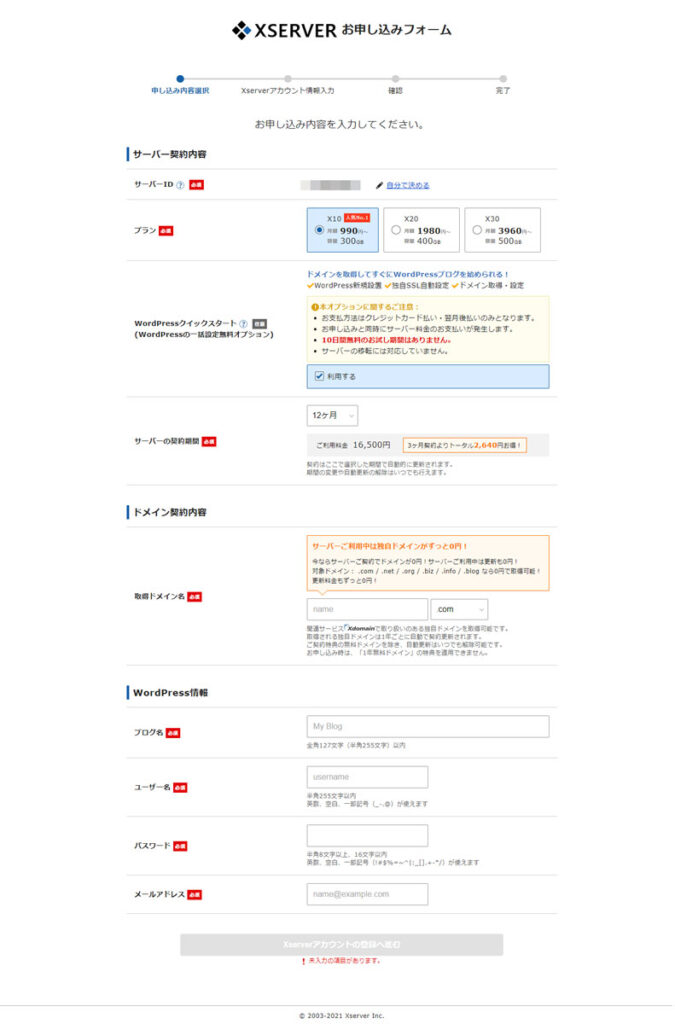The image size is (675, 1024).
Task: Open the help icon next to サーバーID
Action: tap(180, 185)
